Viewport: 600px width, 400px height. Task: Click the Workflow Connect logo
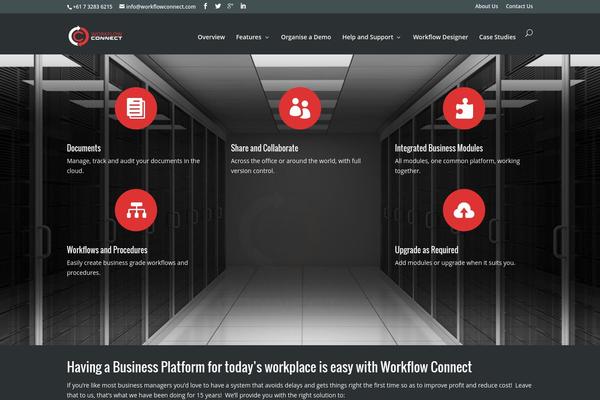click(95, 36)
